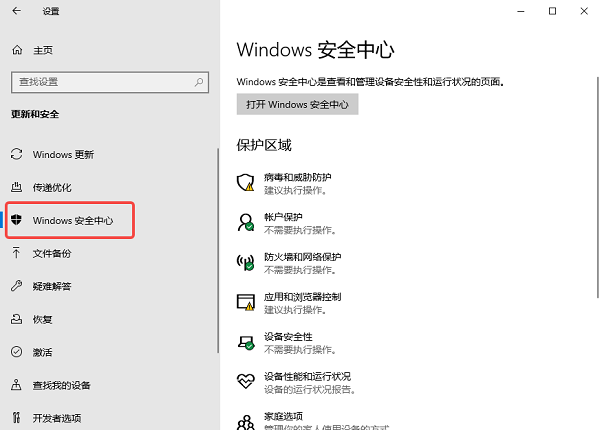Screen dimensions: 600x430
Task: Click the 应用和浏览器控制 window icon
Action: [245, 302]
